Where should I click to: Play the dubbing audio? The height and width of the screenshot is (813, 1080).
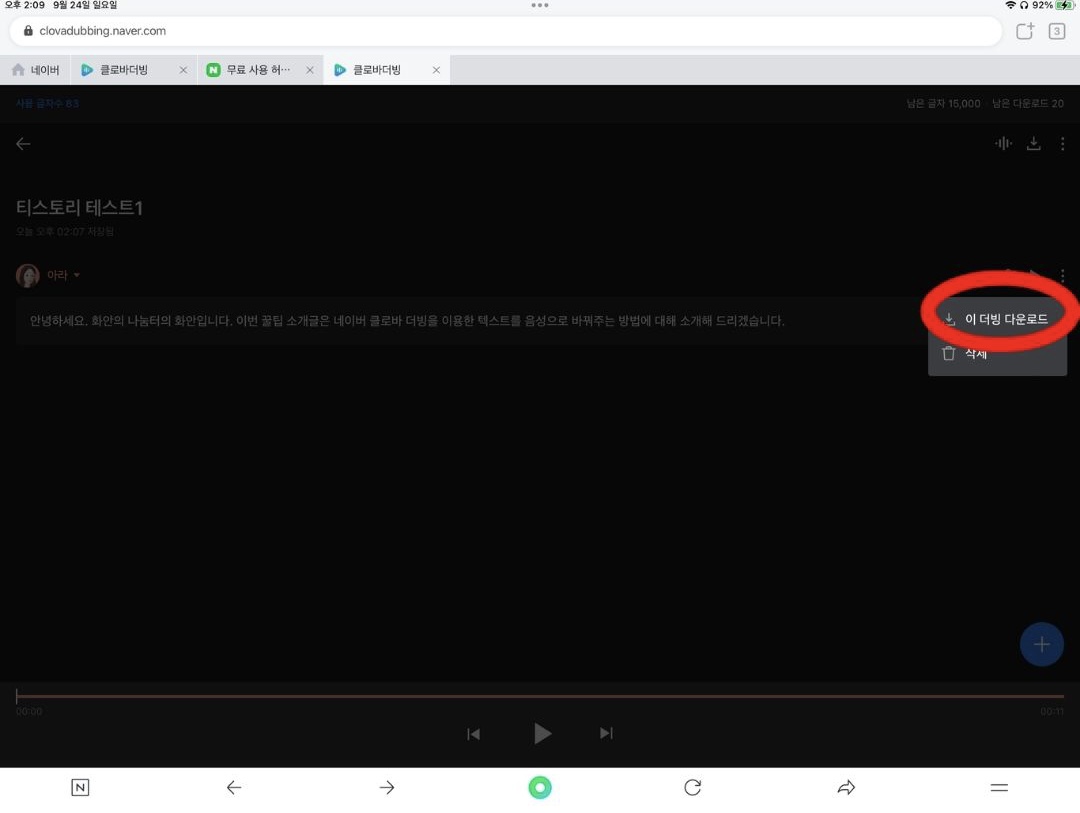click(542, 733)
